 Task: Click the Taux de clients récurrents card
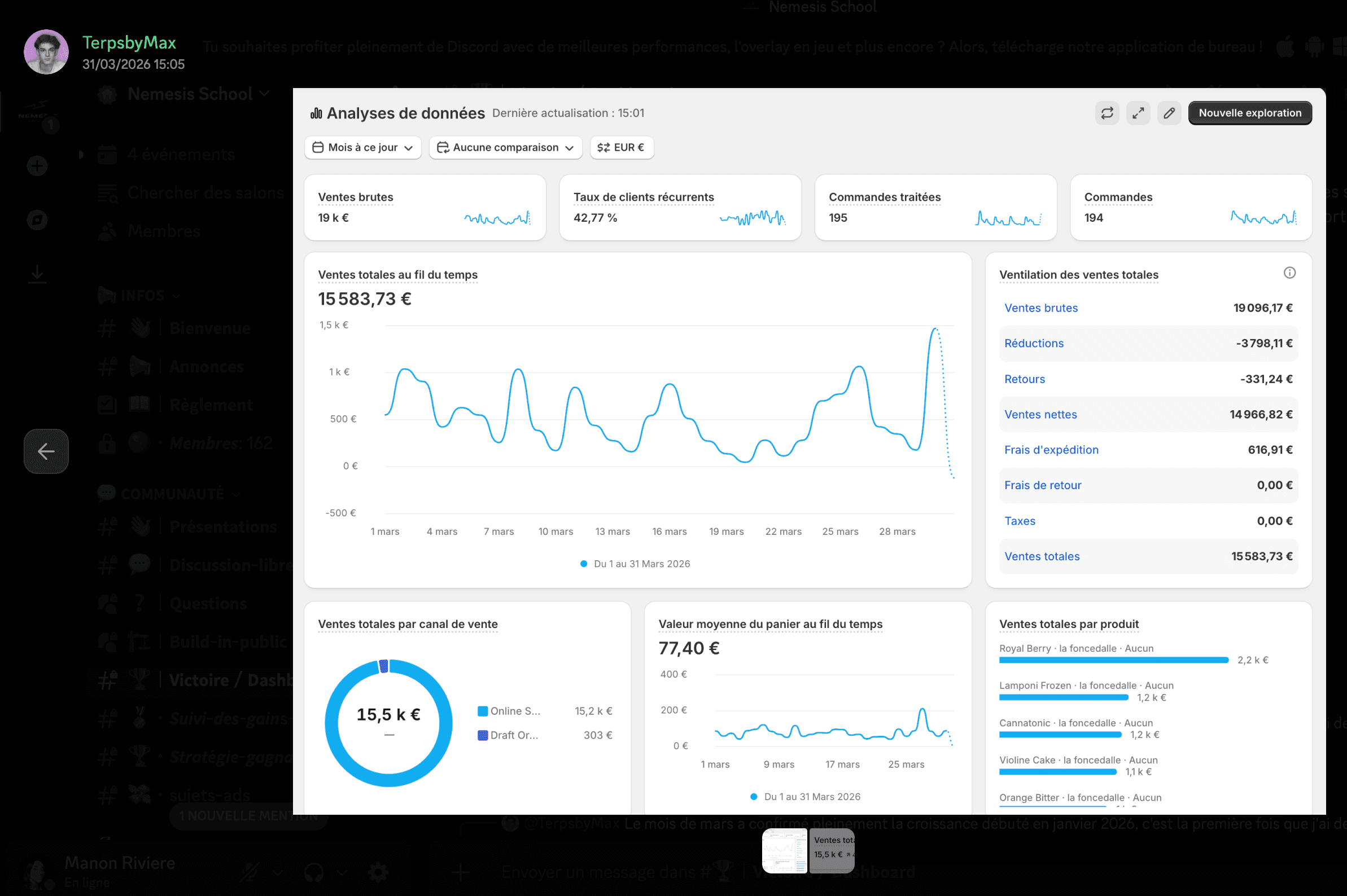[x=680, y=208]
